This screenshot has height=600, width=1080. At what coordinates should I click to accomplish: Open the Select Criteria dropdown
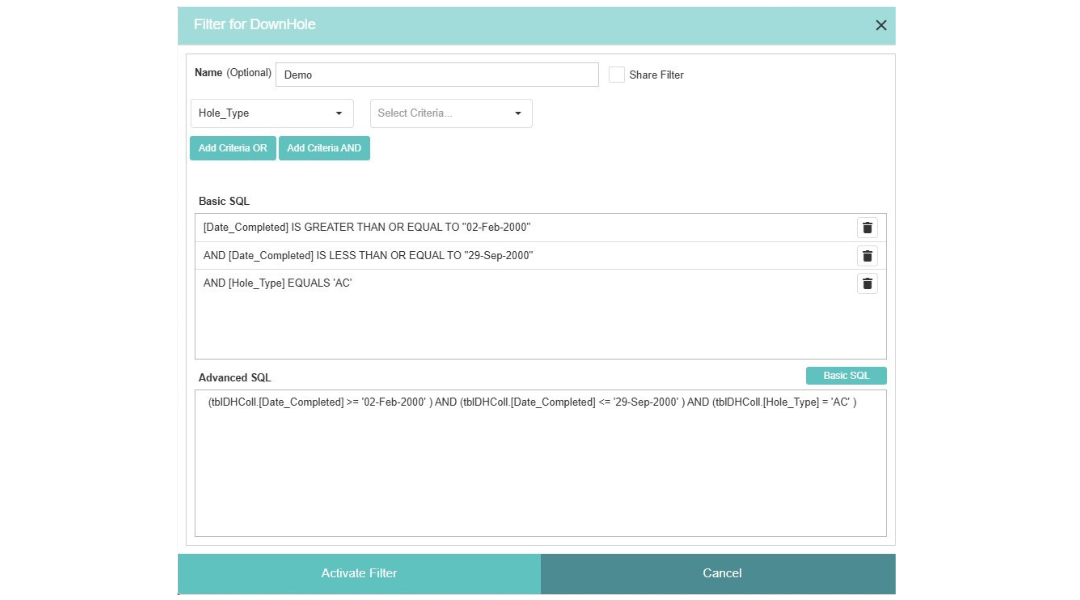tap(450, 113)
